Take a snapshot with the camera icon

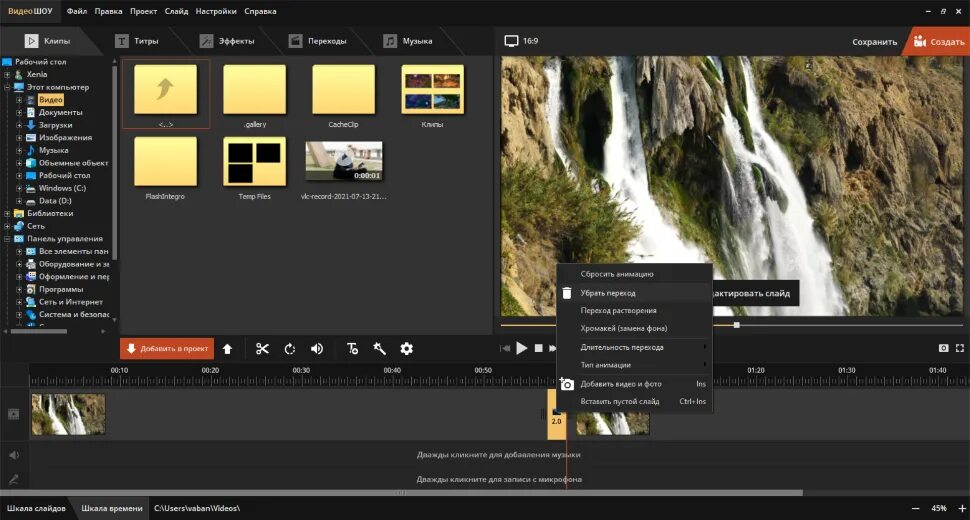click(x=943, y=348)
